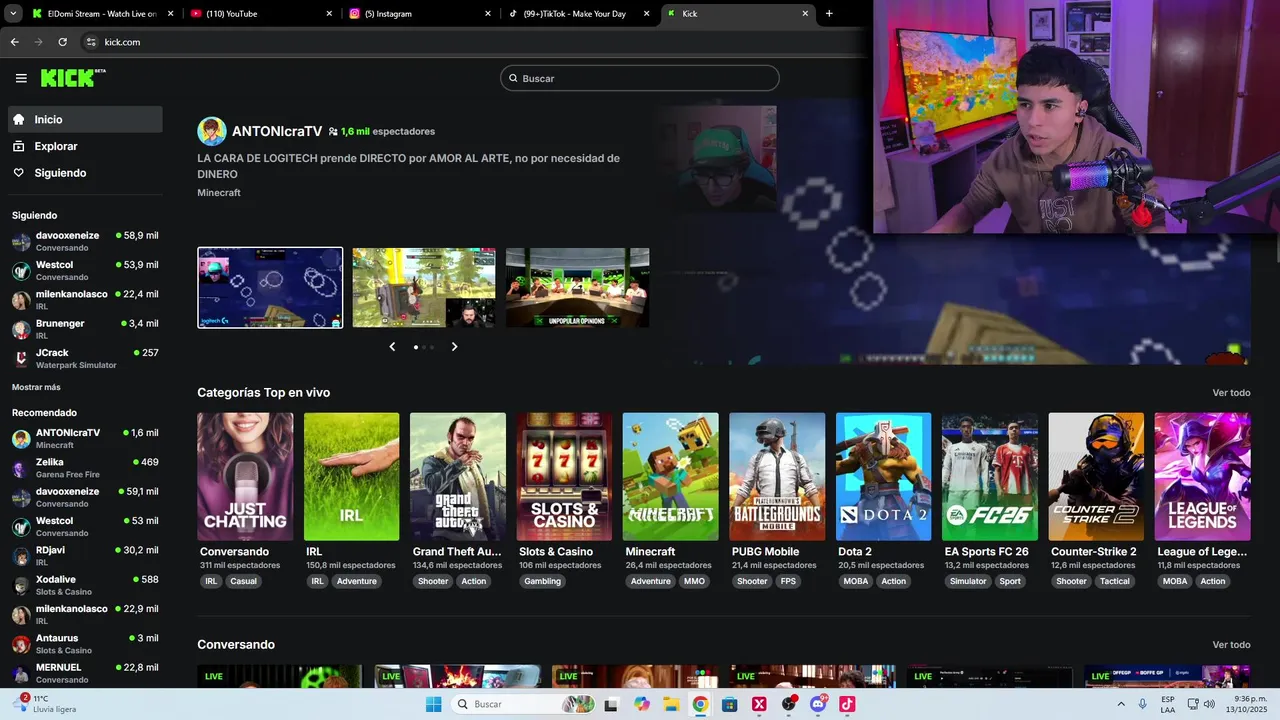Close the Kick browser tab
The height and width of the screenshot is (720, 1280).
click(805, 14)
